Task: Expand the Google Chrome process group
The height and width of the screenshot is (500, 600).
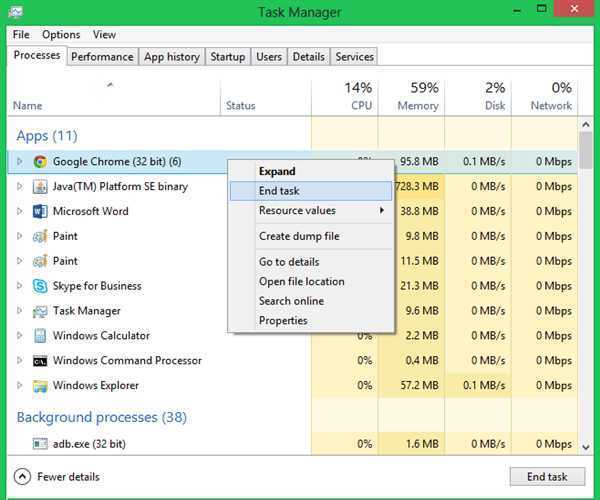Action: click(x=20, y=161)
